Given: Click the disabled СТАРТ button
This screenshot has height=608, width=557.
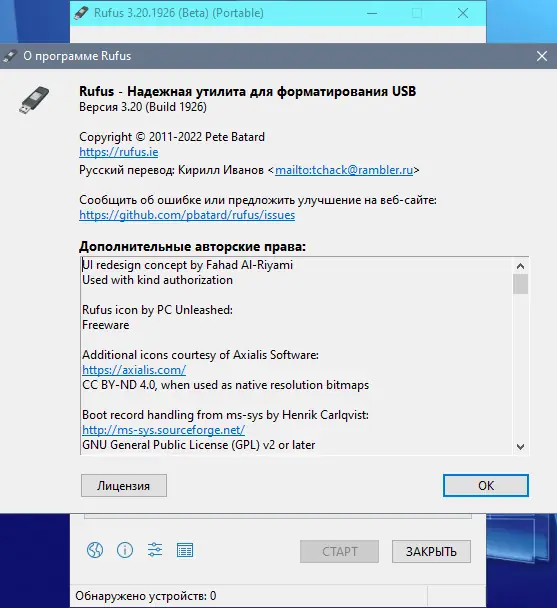Looking at the screenshot, I should pyautogui.click(x=339, y=551).
